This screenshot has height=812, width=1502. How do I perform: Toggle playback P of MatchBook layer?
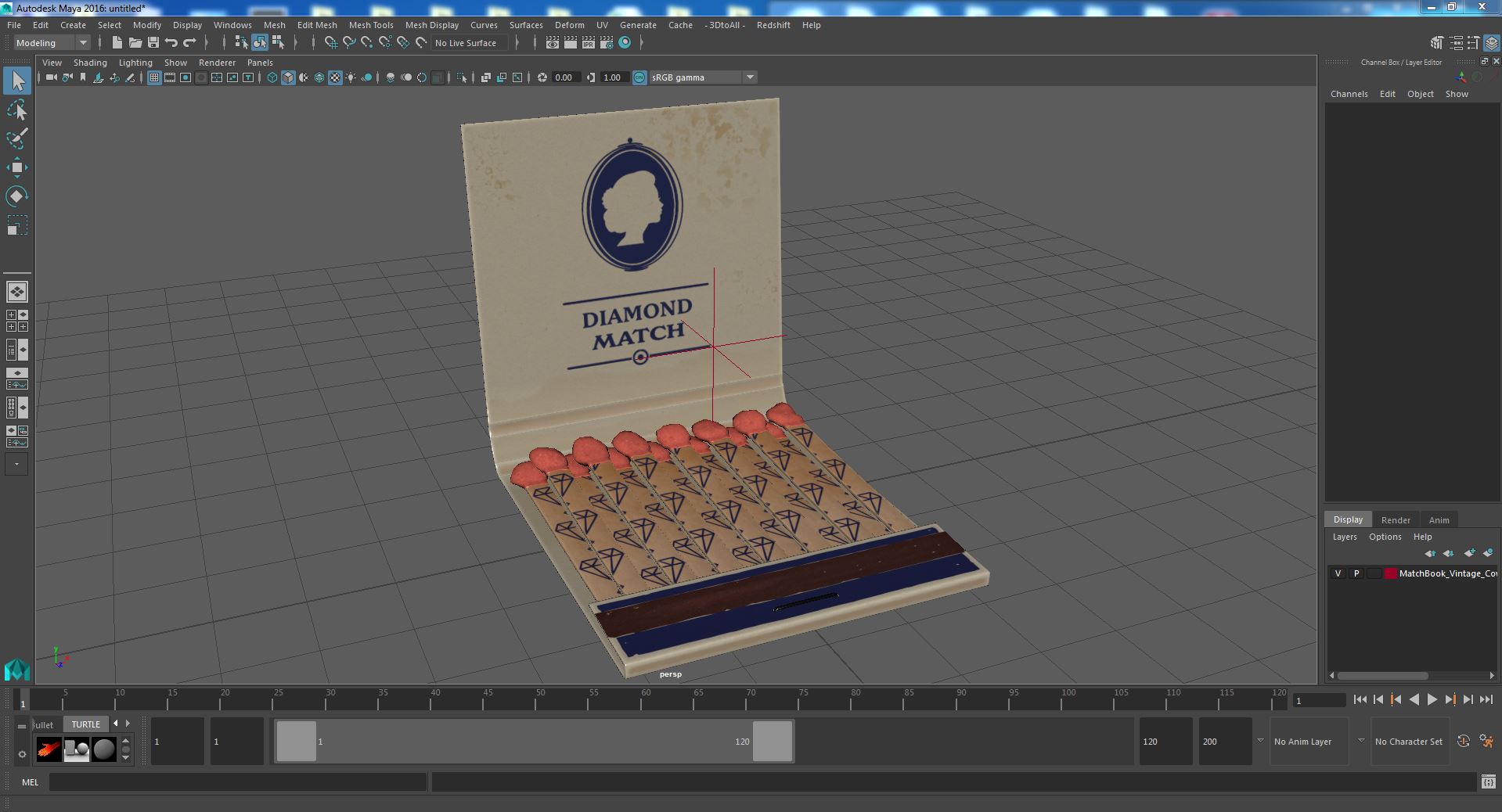point(1356,573)
